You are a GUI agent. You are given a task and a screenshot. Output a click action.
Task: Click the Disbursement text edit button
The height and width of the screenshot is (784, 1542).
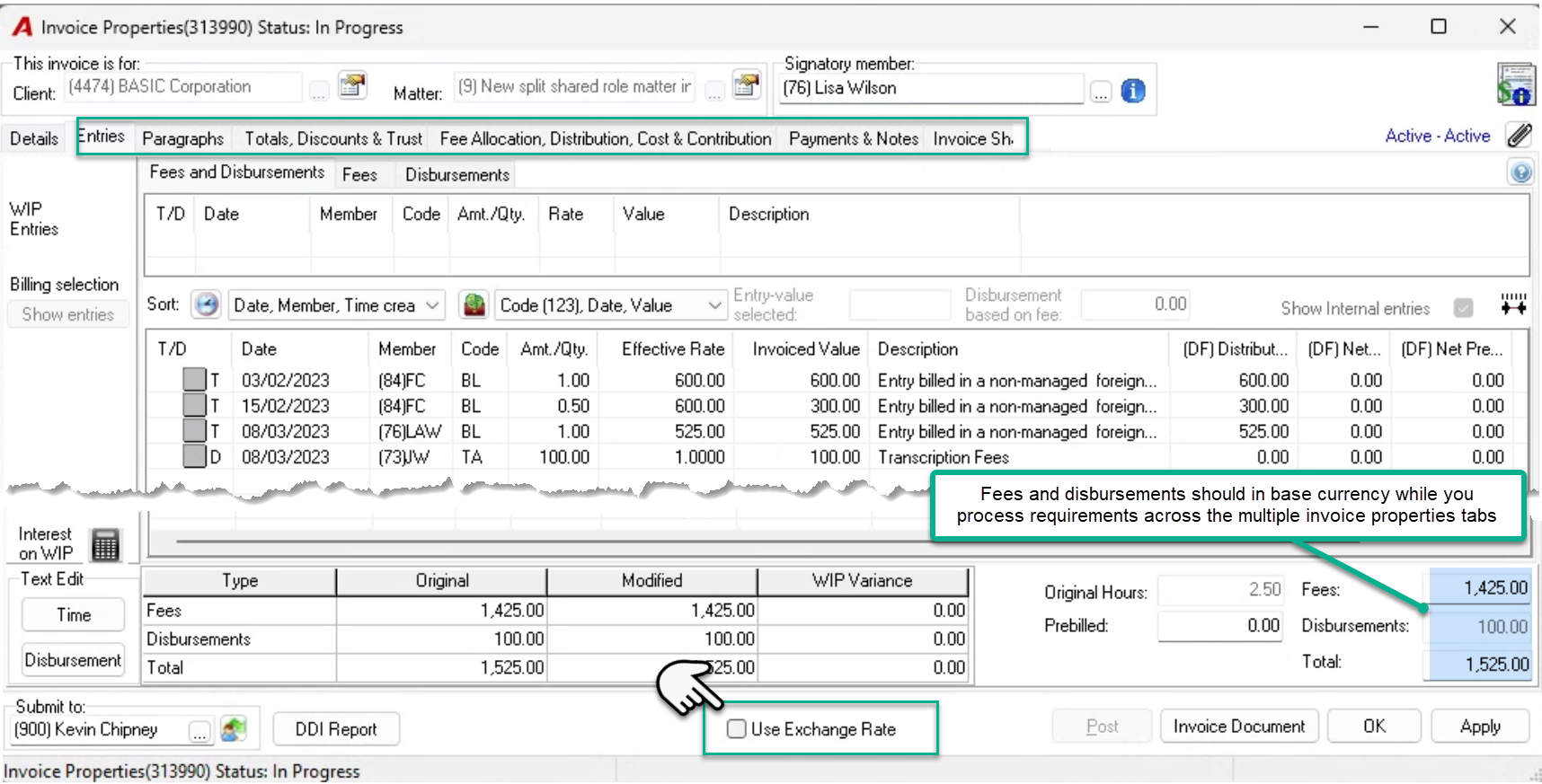[x=74, y=660]
